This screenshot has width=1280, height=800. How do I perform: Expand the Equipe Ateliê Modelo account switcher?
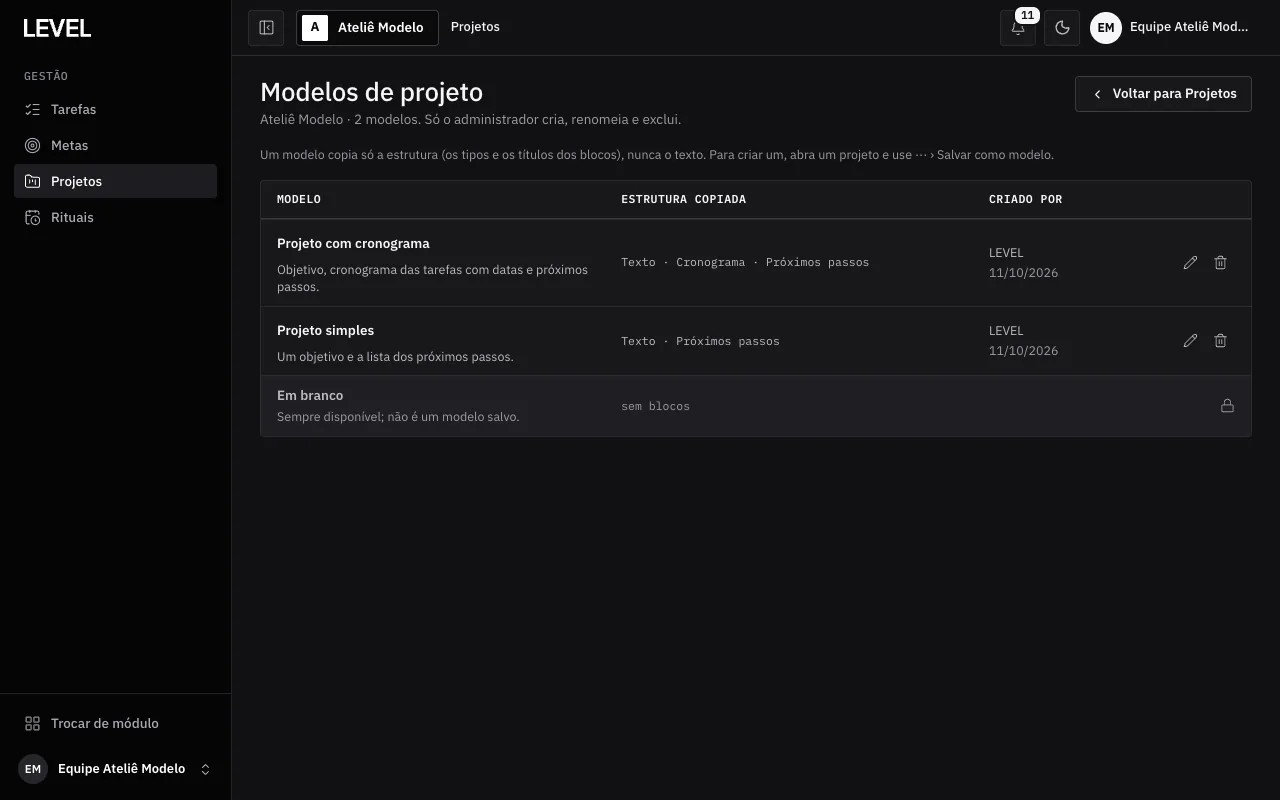pos(115,769)
